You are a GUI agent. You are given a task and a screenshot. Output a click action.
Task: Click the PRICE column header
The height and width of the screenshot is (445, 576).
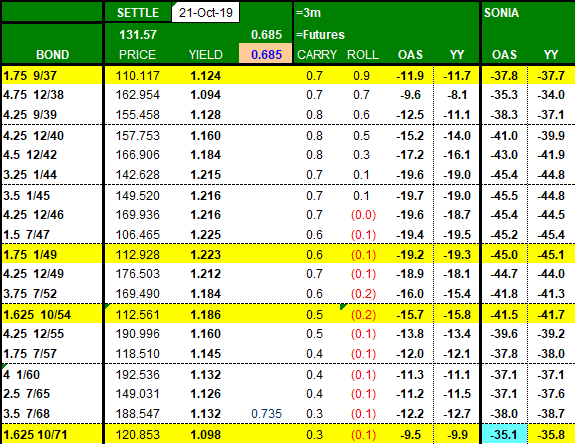coord(137,54)
